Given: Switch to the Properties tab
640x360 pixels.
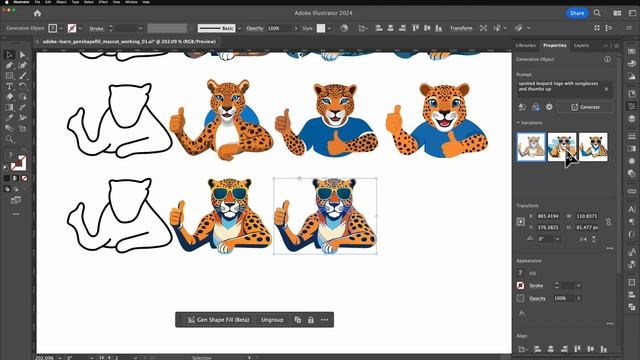Looking at the screenshot, I should pyautogui.click(x=555, y=45).
